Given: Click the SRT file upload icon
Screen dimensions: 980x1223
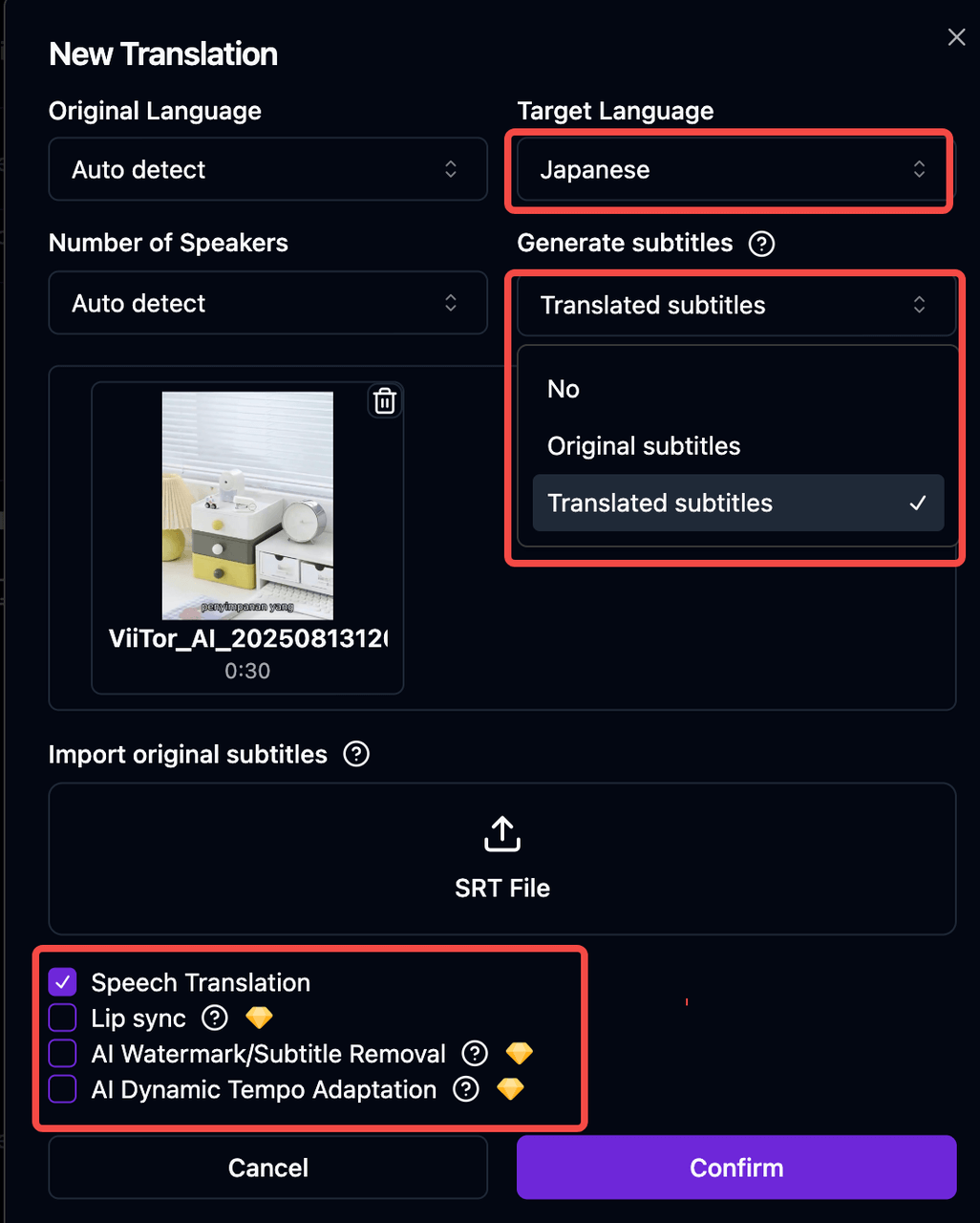Looking at the screenshot, I should click(x=502, y=834).
